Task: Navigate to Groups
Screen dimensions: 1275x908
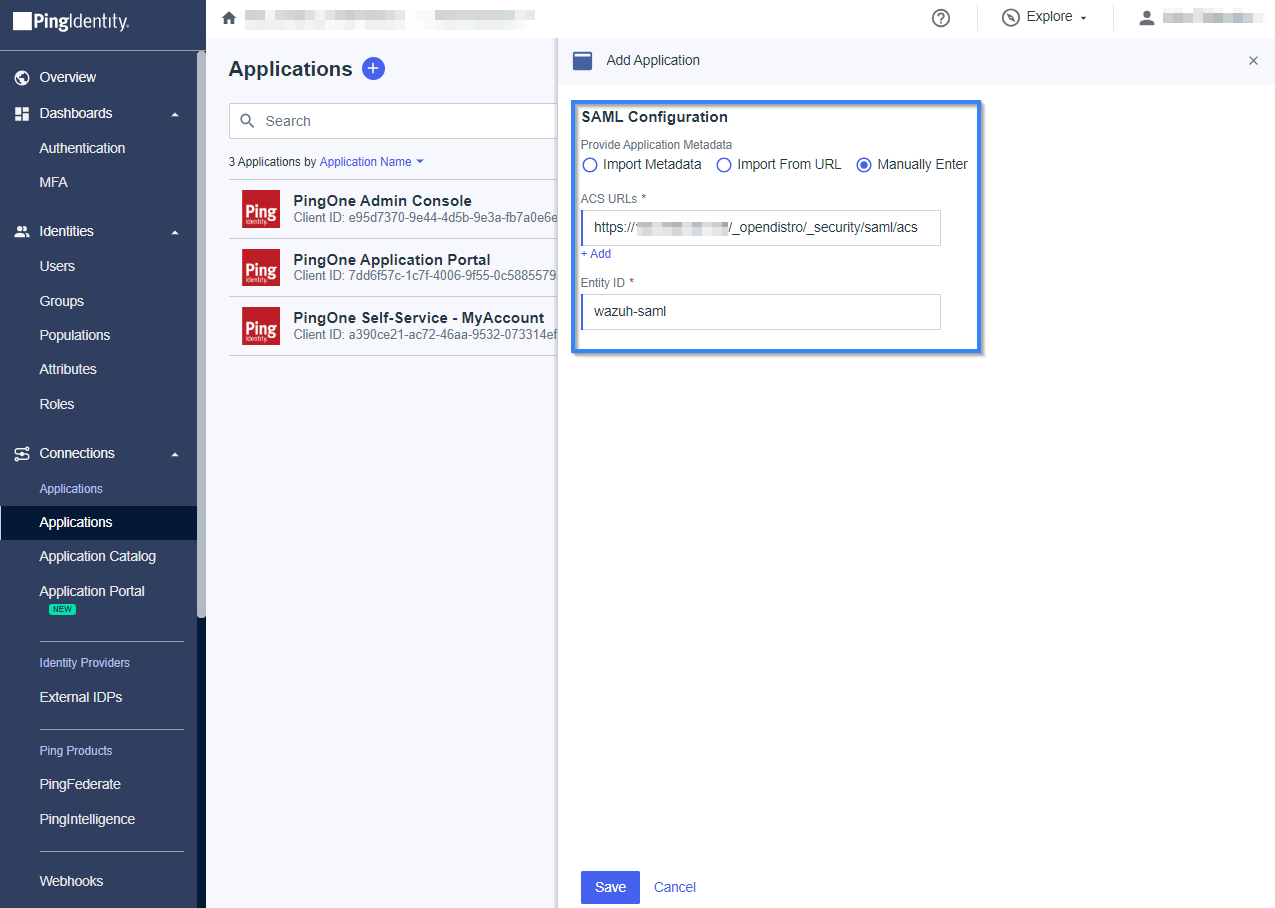Action: coord(61,301)
